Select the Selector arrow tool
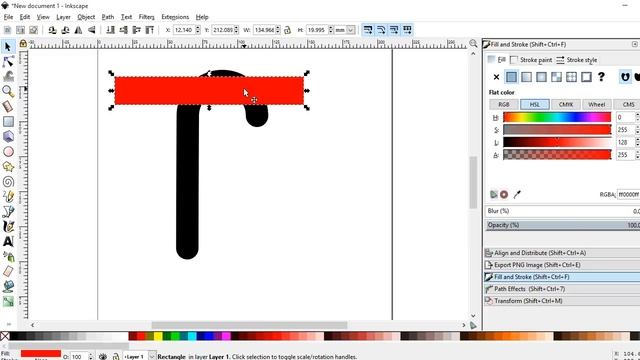 coord(8,47)
